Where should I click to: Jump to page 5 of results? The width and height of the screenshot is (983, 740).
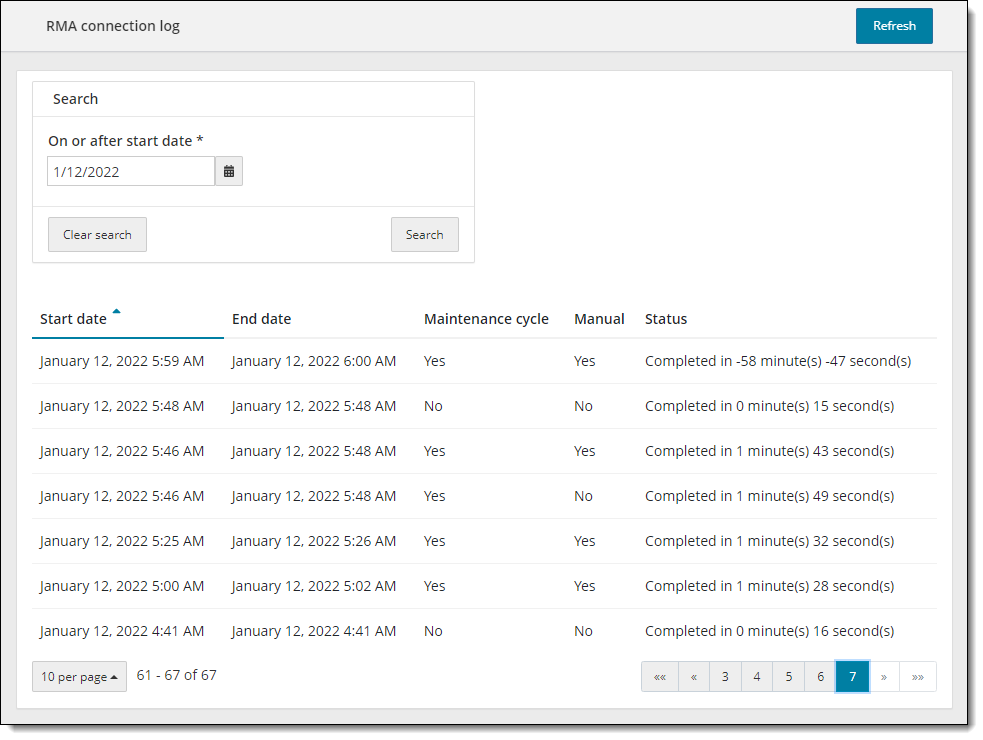789,676
